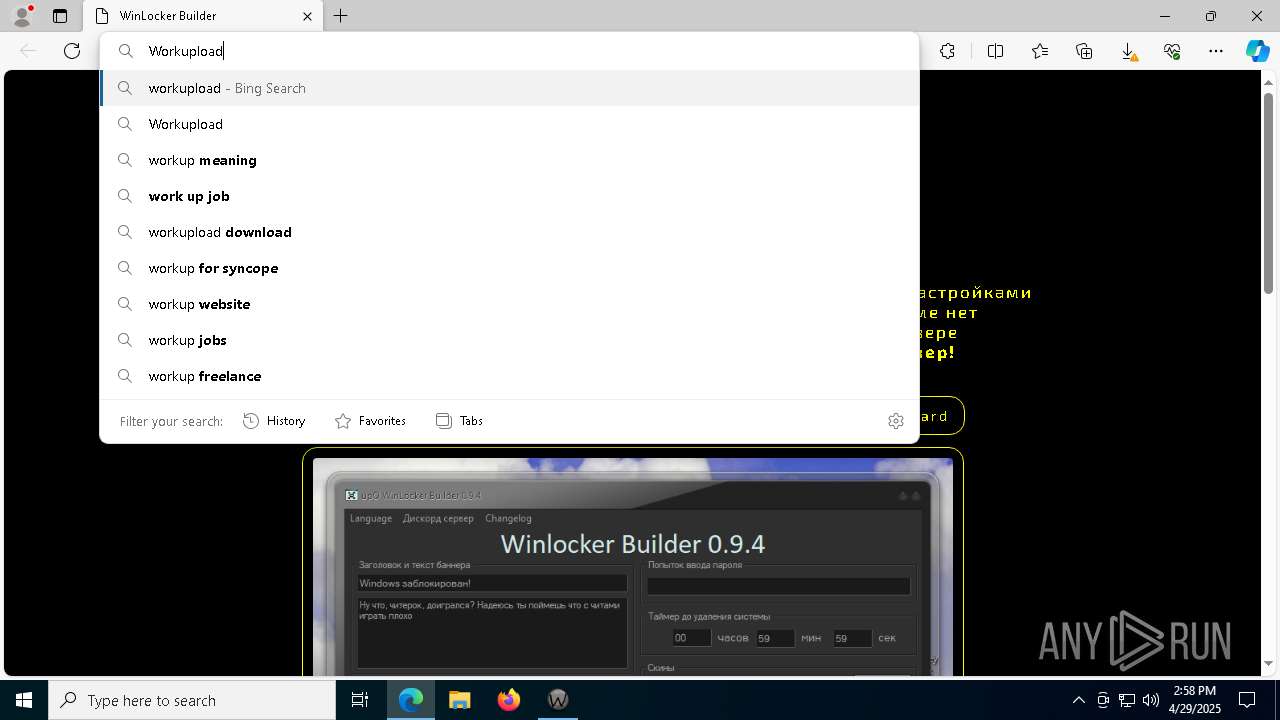Click search icon in address bar
The width and height of the screenshot is (1280, 720).
pyautogui.click(x=126, y=51)
